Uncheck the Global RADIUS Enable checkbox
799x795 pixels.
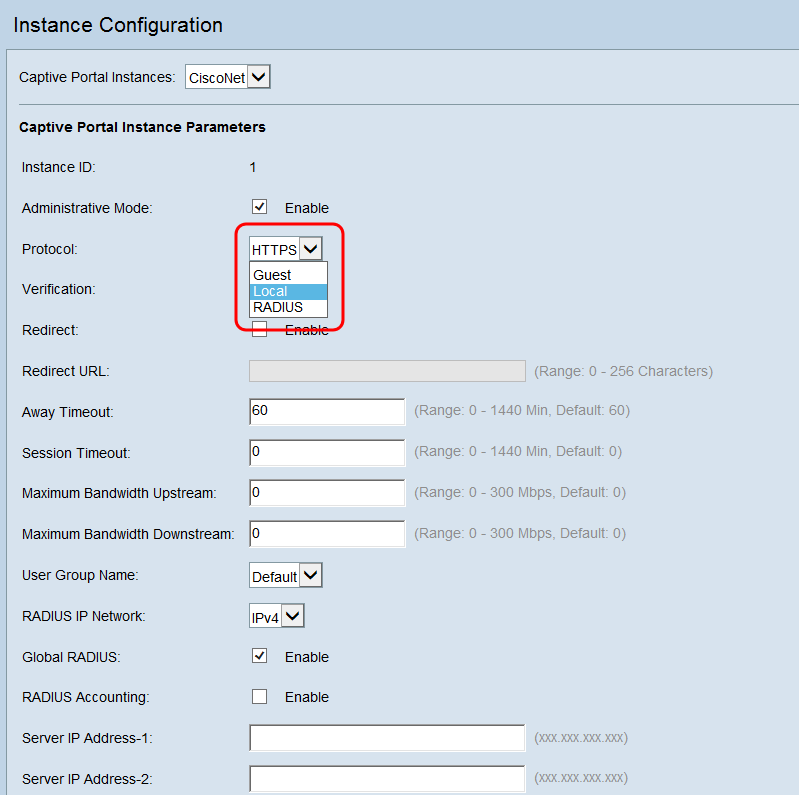[260, 656]
